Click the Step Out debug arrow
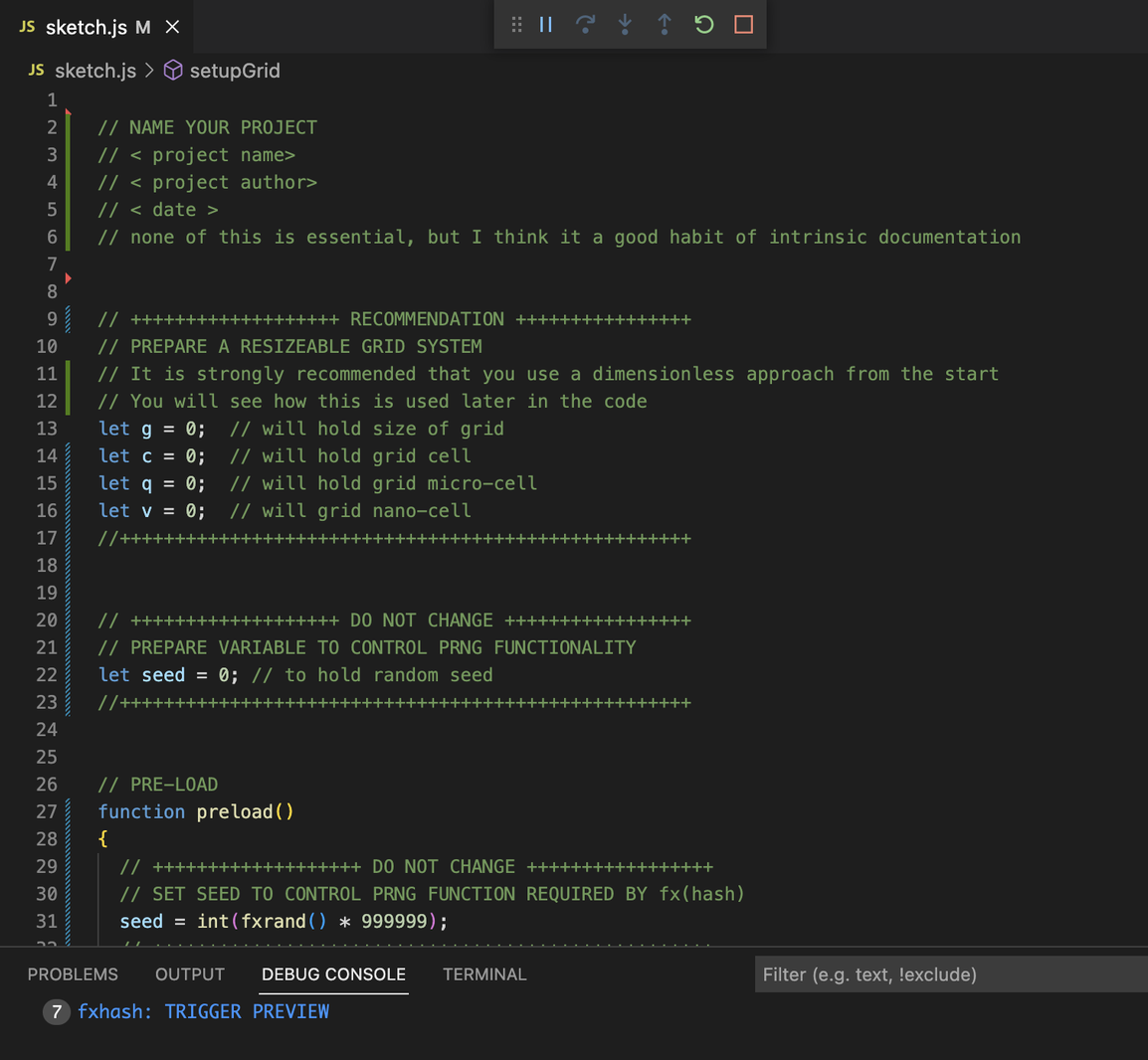 point(665,25)
